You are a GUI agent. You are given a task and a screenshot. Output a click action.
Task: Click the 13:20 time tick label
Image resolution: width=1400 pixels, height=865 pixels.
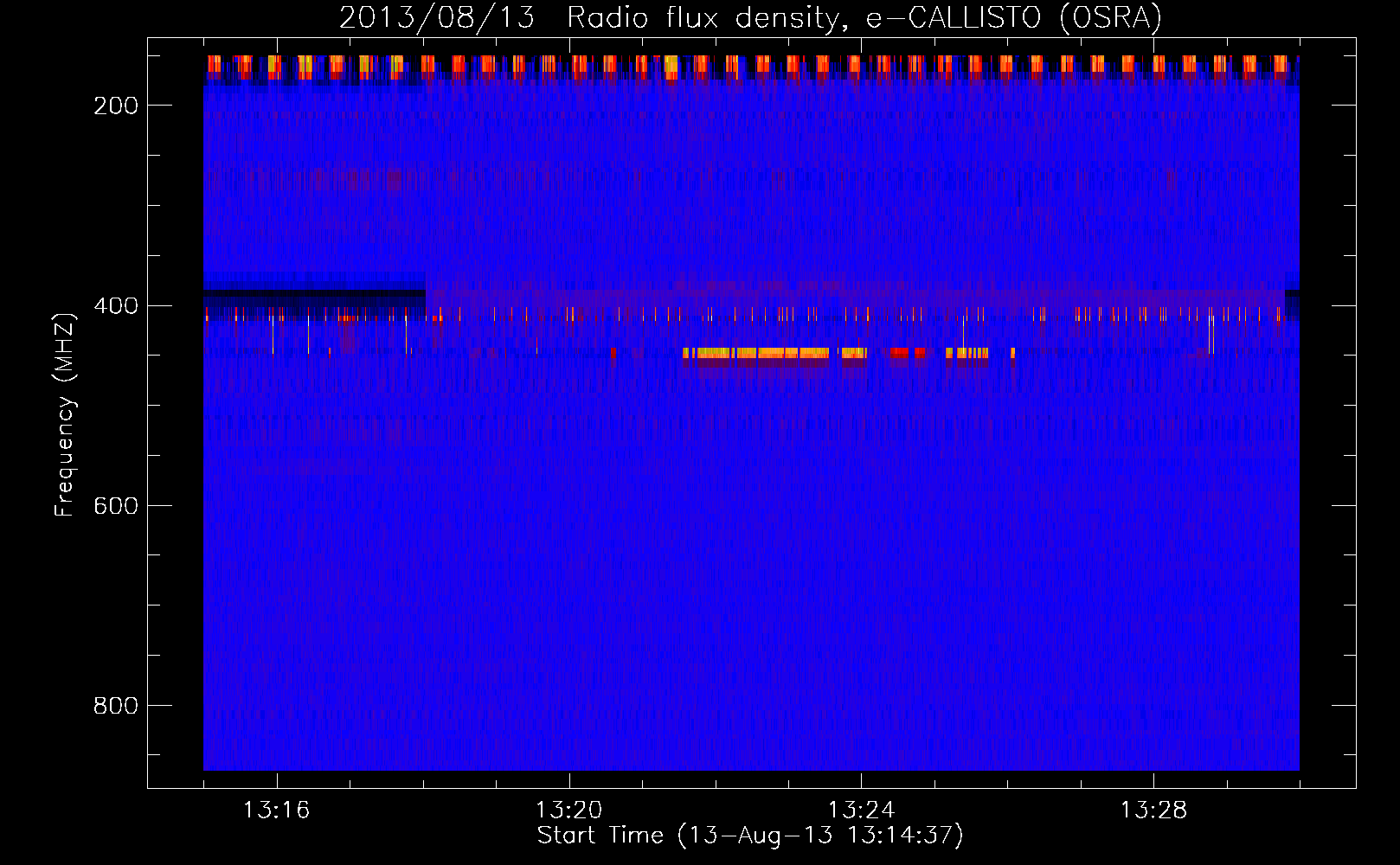click(568, 811)
